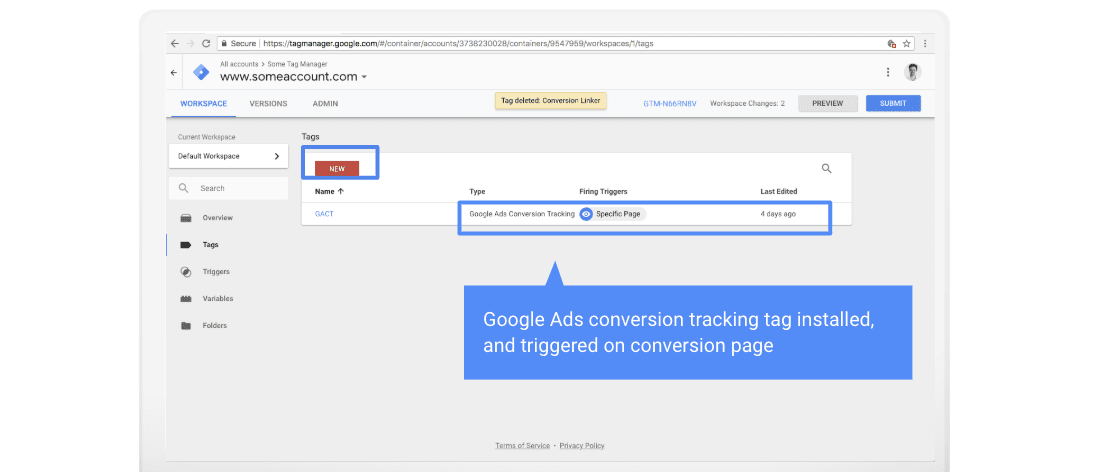Open the Terms of Service link
Viewport: 1114px width, 472px height.
pyautogui.click(x=522, y=446)
